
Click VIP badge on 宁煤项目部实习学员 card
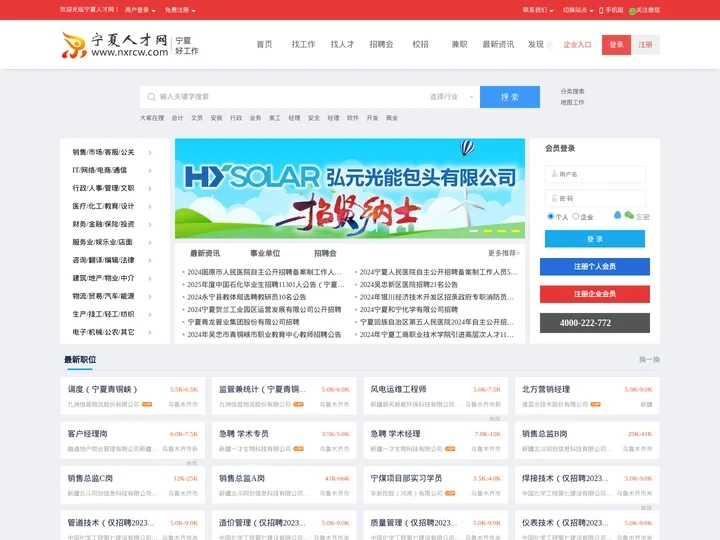click(x=450, y=493)
